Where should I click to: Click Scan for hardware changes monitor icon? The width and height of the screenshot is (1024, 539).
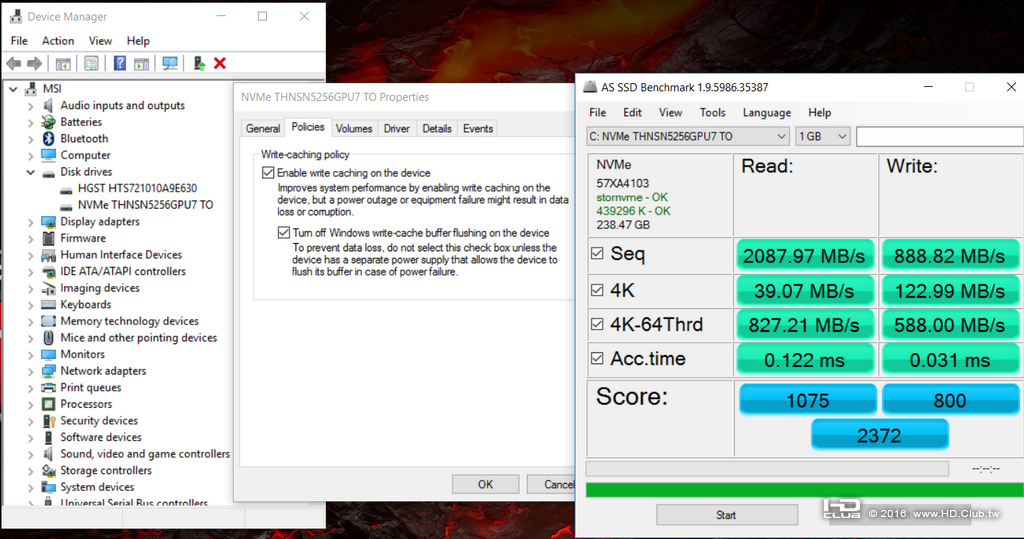(x=170, y=63)
